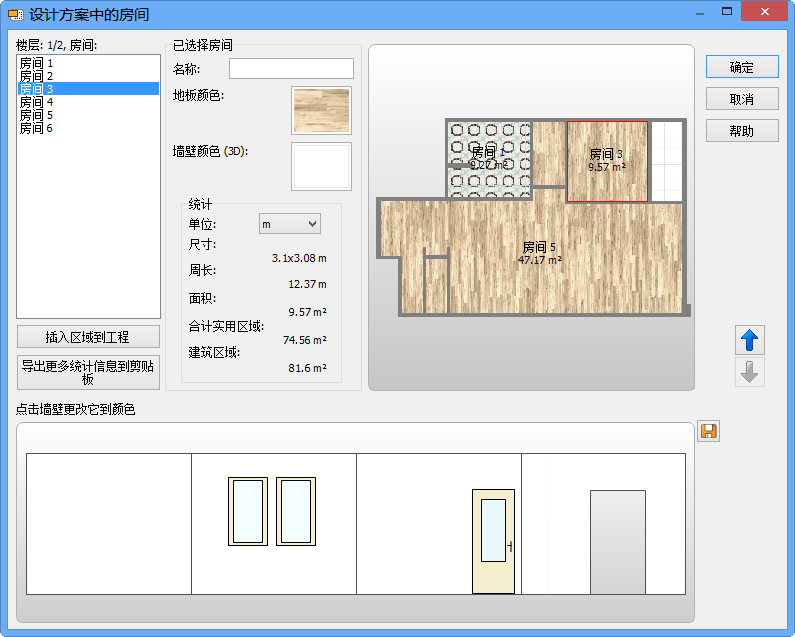Viewport: 795px width, 637px height.
Task: Click the wall with the gray opening
Action: click(x=603, y=524)
